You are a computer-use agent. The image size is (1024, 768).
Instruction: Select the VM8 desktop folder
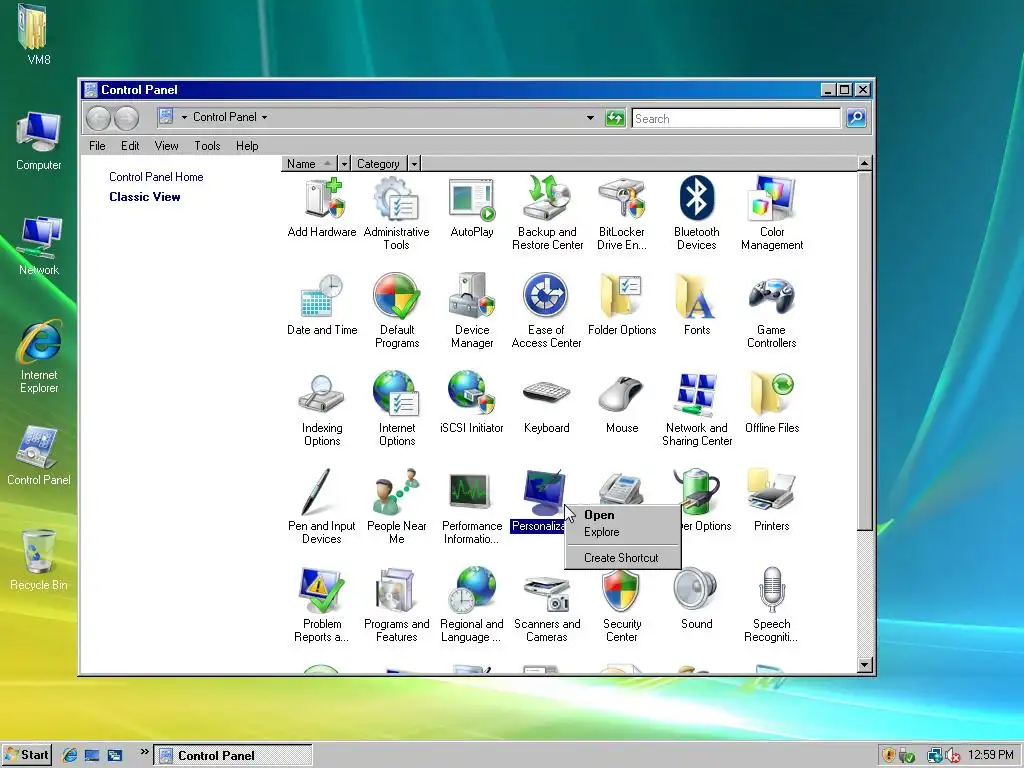pyautogui.click(x=33, y=34)
